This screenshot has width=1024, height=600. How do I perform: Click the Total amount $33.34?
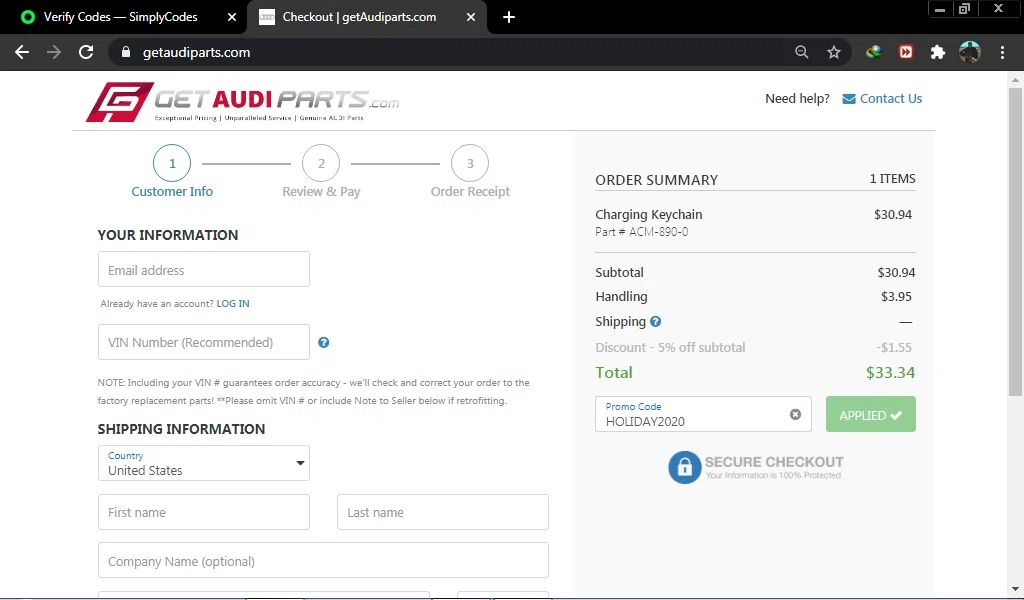point(890,373)
